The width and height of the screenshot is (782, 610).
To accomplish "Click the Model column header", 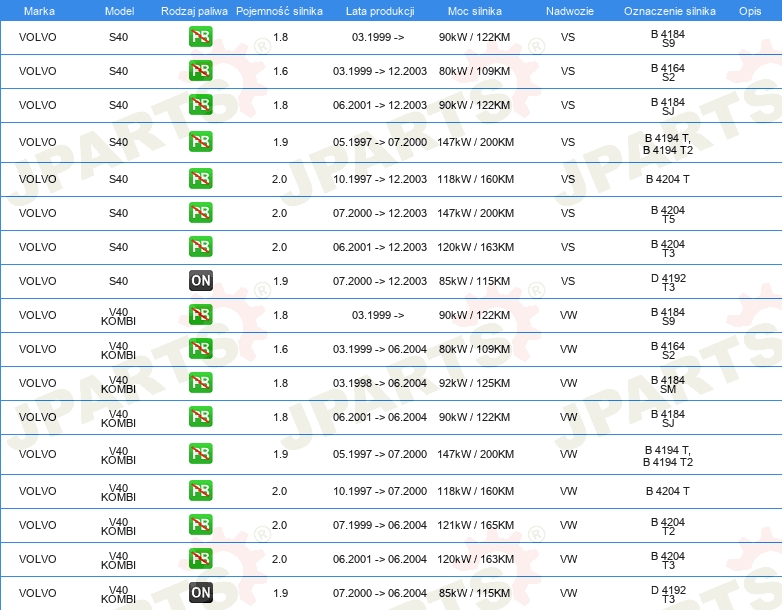I will pyautogui.click(x=119, y=11).
